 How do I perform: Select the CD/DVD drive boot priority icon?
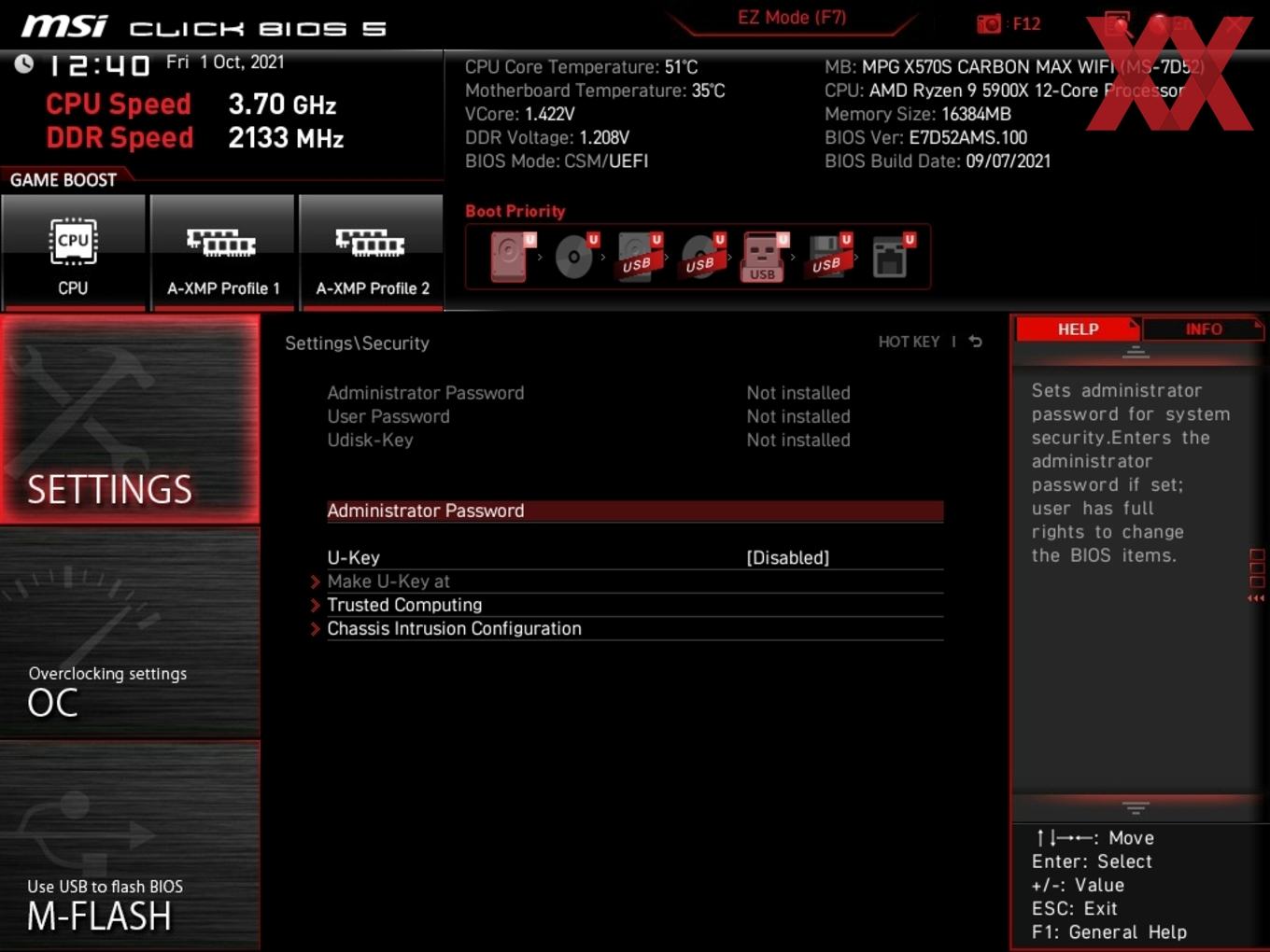(575, 257)
